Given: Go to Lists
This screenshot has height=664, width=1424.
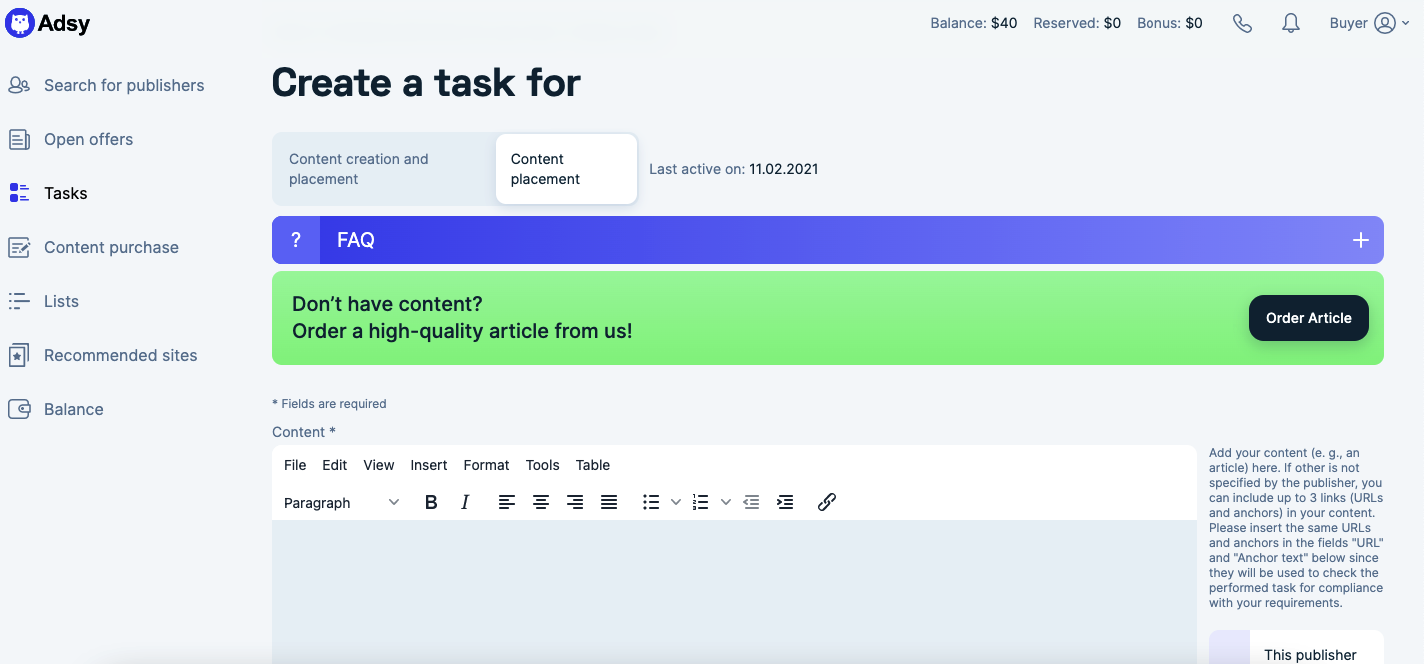Looking at the screenshot, I should [x=61, y=301].
